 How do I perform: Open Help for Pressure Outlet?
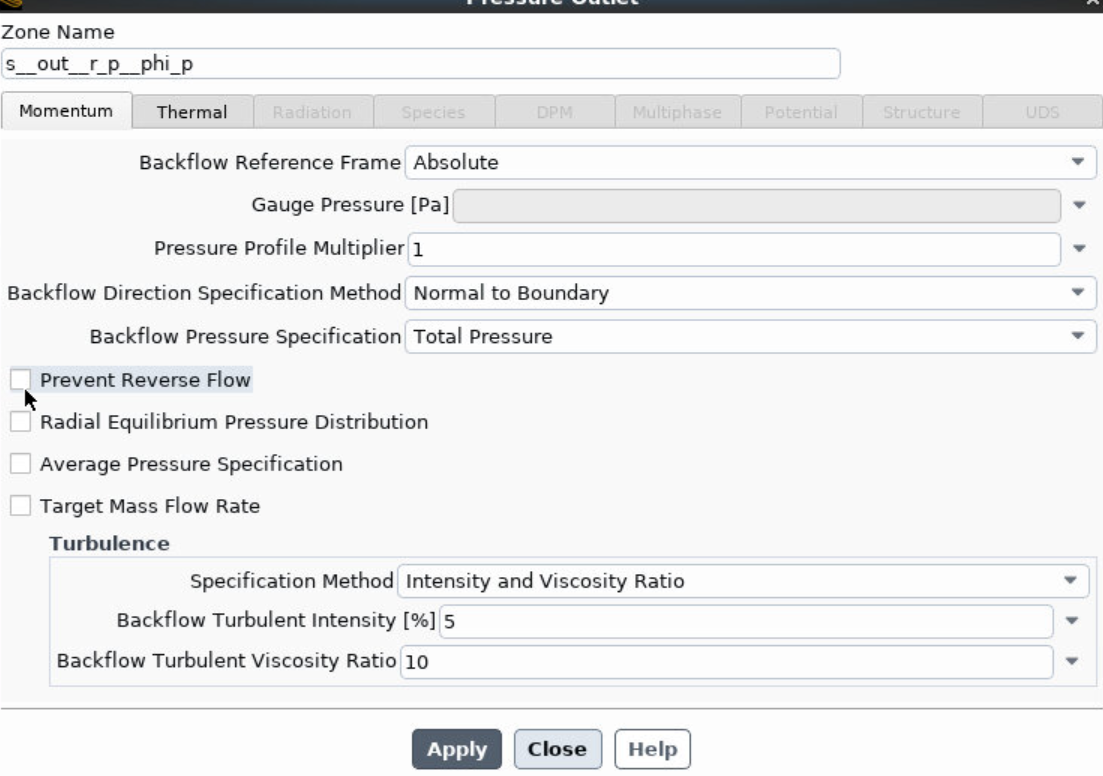[652, 749]
